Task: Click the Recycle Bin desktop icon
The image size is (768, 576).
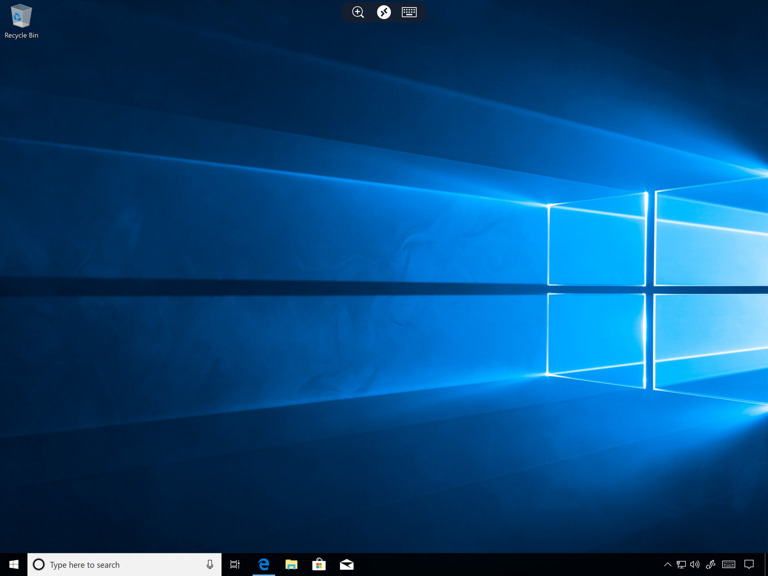Action: 21,19
